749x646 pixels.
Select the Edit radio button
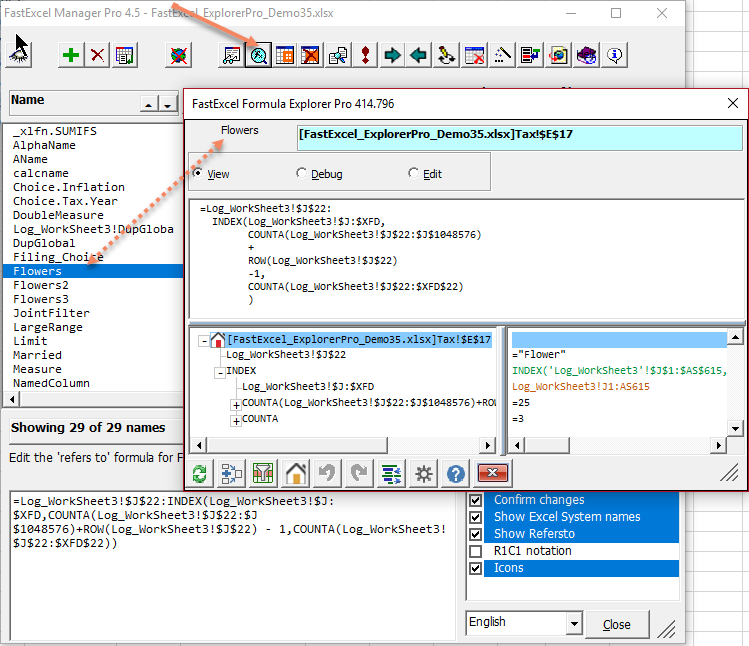click(413, 173)
